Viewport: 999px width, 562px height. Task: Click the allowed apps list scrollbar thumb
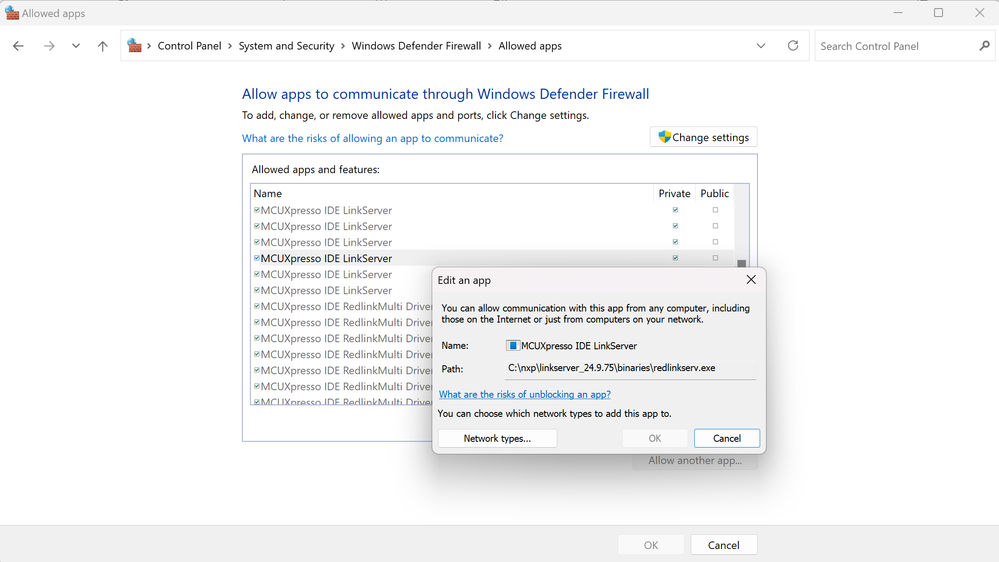tap(742, 264)
